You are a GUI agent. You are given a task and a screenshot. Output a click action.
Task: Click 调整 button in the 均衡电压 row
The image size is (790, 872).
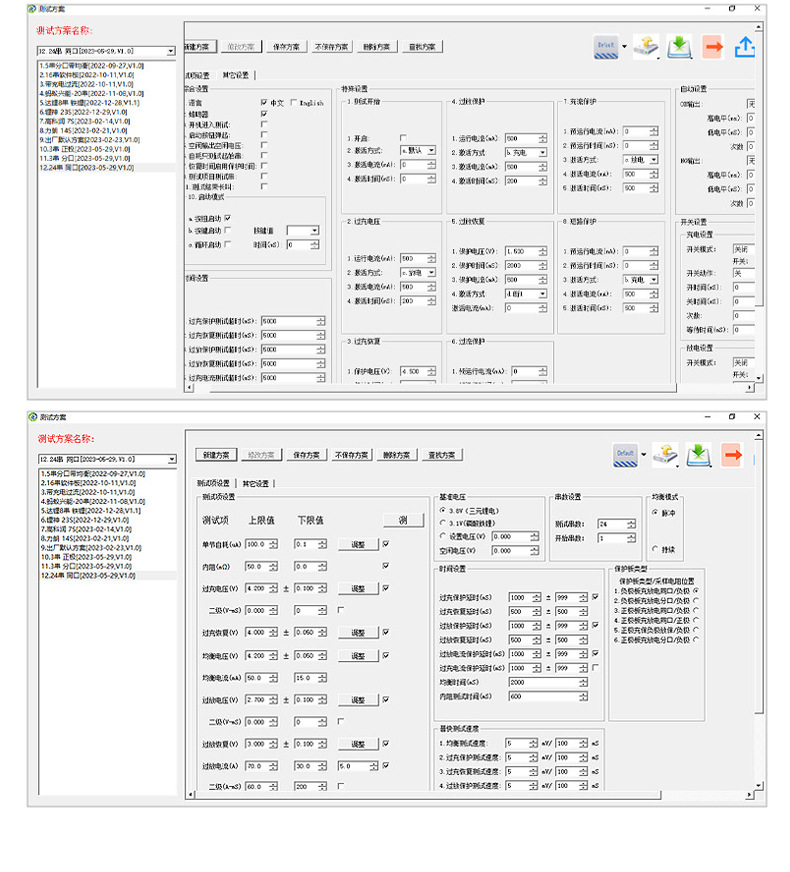359,656
